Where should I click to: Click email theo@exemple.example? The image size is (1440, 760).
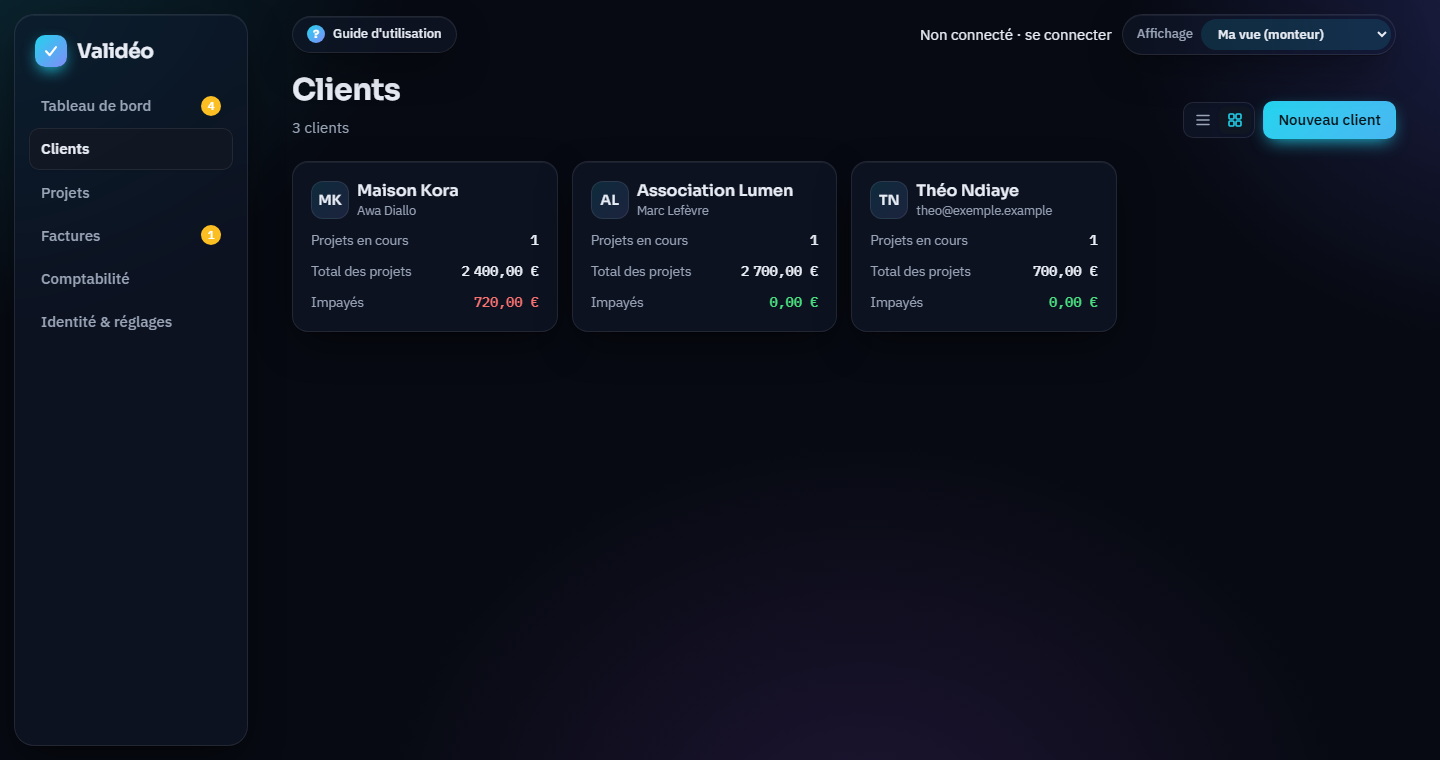tap(984, 211)
